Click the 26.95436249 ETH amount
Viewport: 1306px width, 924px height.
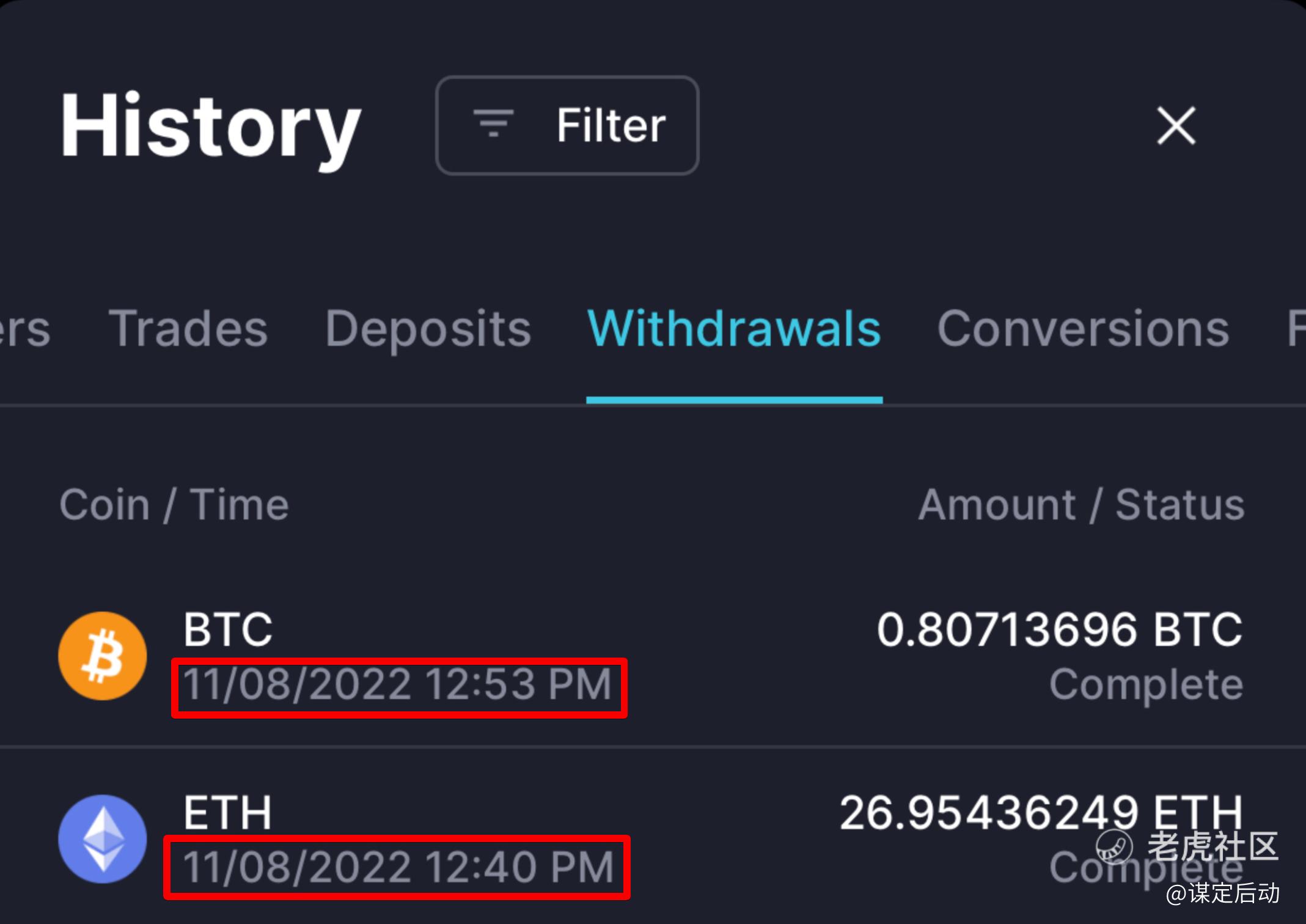[x=1041, y=812]
